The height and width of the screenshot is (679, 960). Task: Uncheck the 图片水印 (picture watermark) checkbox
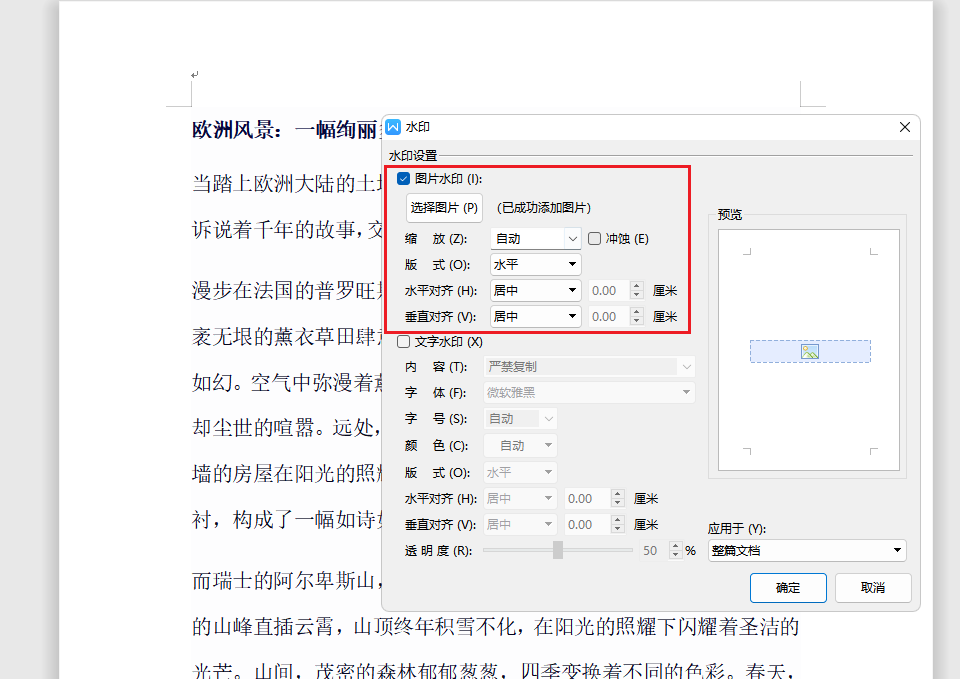[x=403, y=178]
